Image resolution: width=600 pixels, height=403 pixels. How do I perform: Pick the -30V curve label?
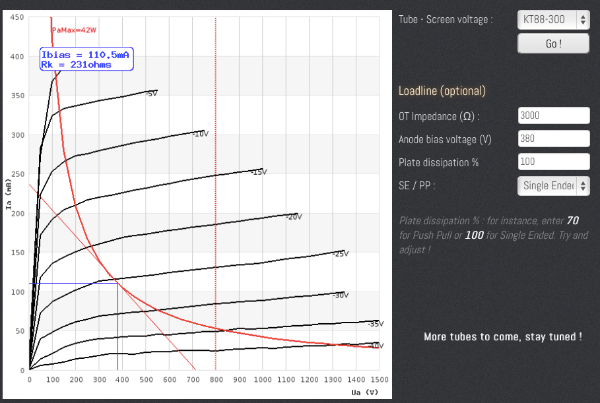click(x=340, y=295)
